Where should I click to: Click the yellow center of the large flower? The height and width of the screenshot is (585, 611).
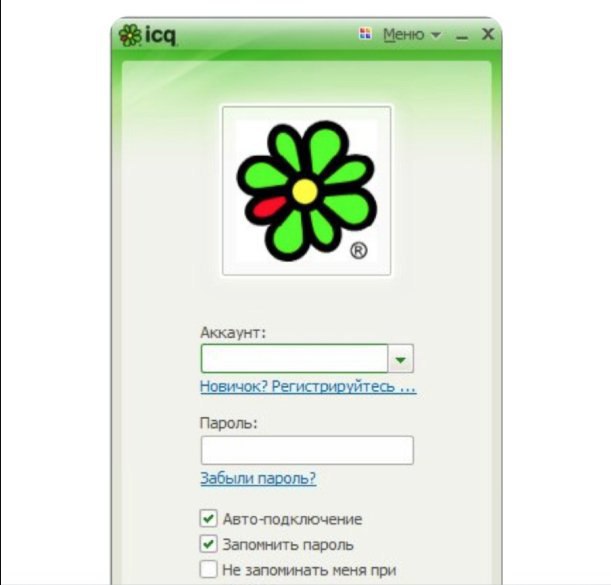pos(305,191)
